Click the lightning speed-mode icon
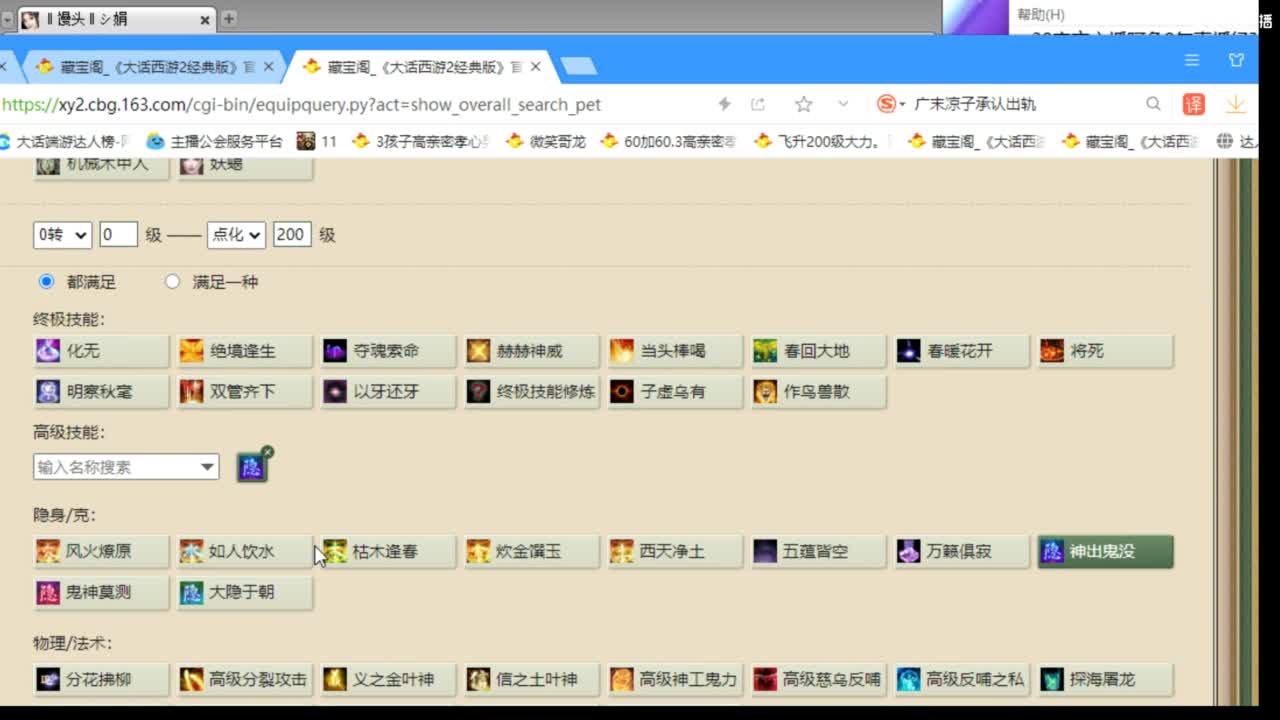 click(724, 104)
